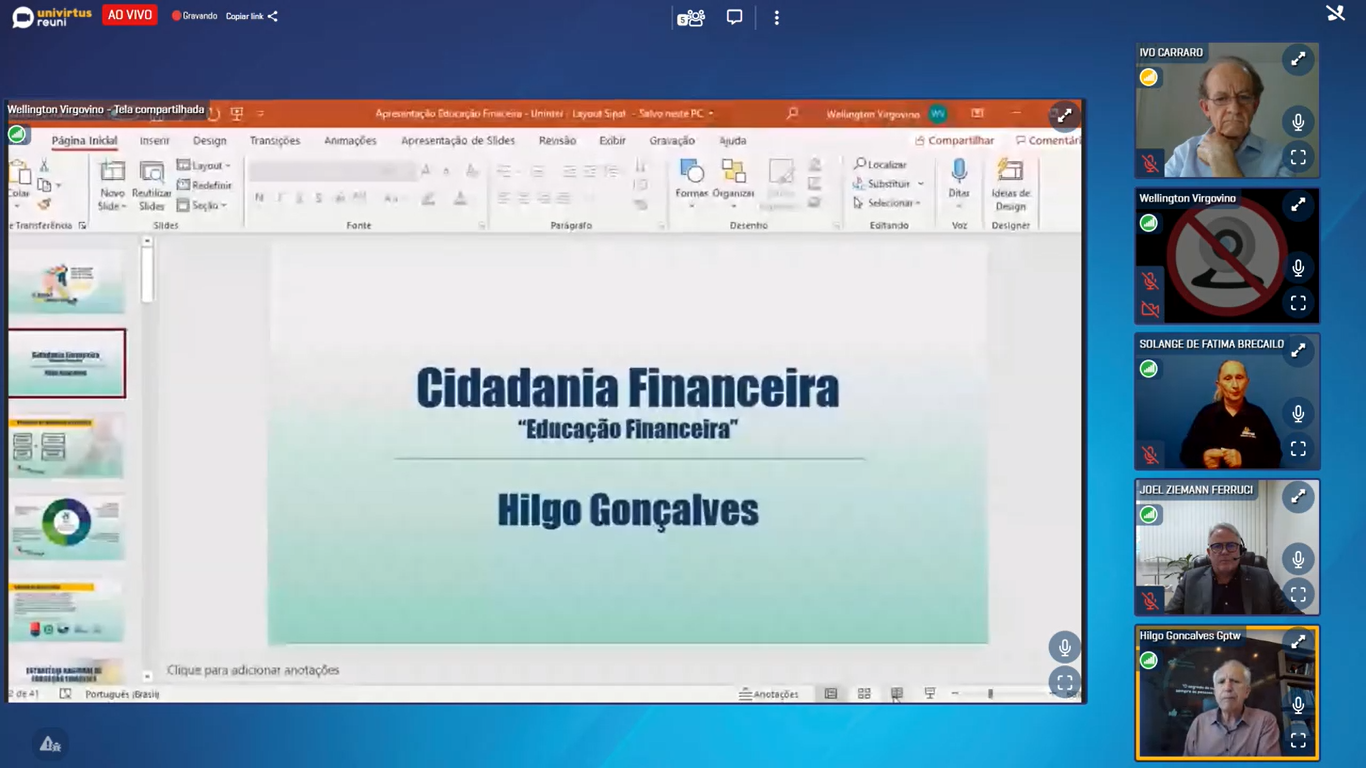Click the Compartilhar button
Viewport: 1366px width, 768px height.
pyautogui.click(x=955, y=141)
